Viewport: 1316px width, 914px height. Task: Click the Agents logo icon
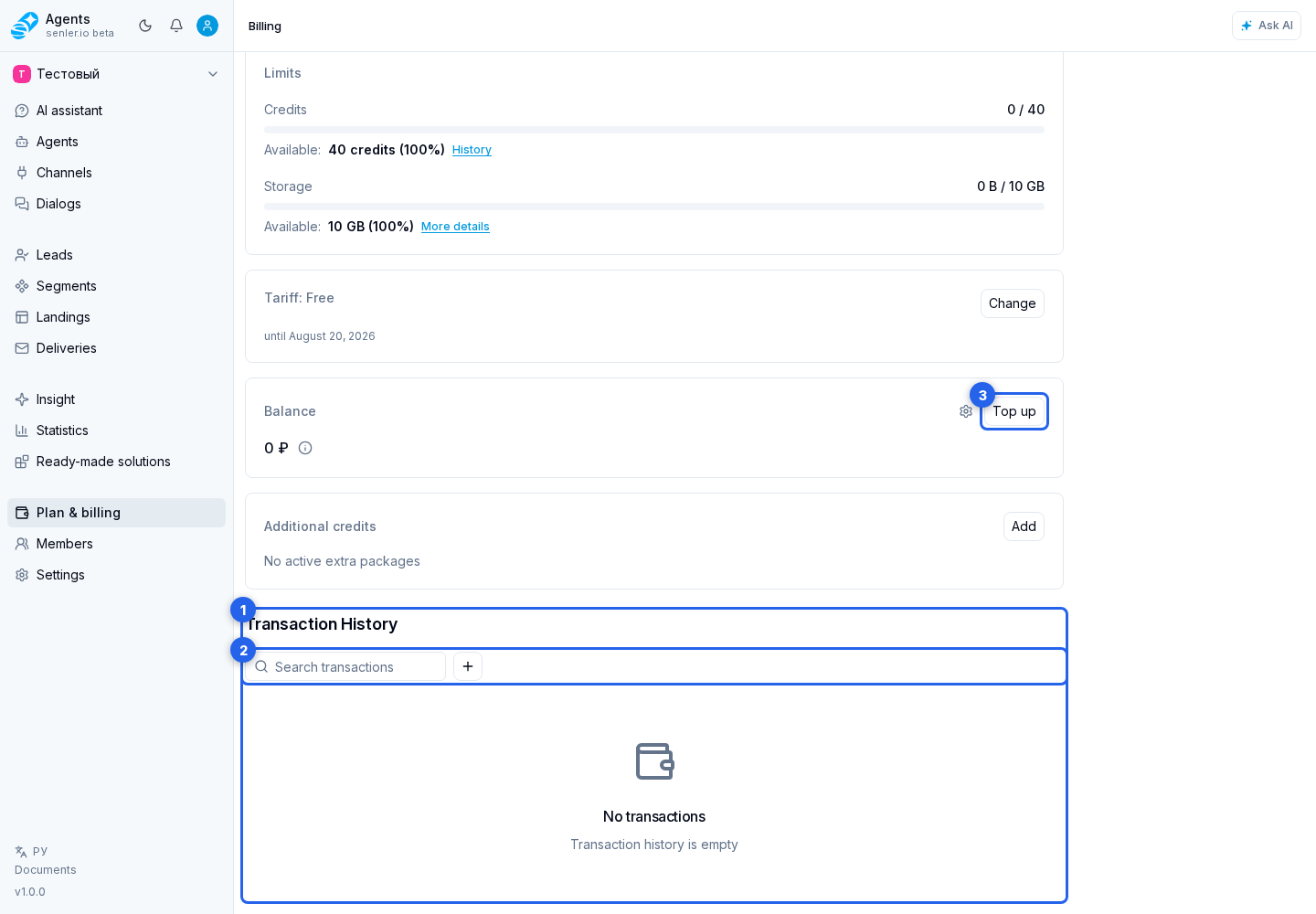coord(25,26)
